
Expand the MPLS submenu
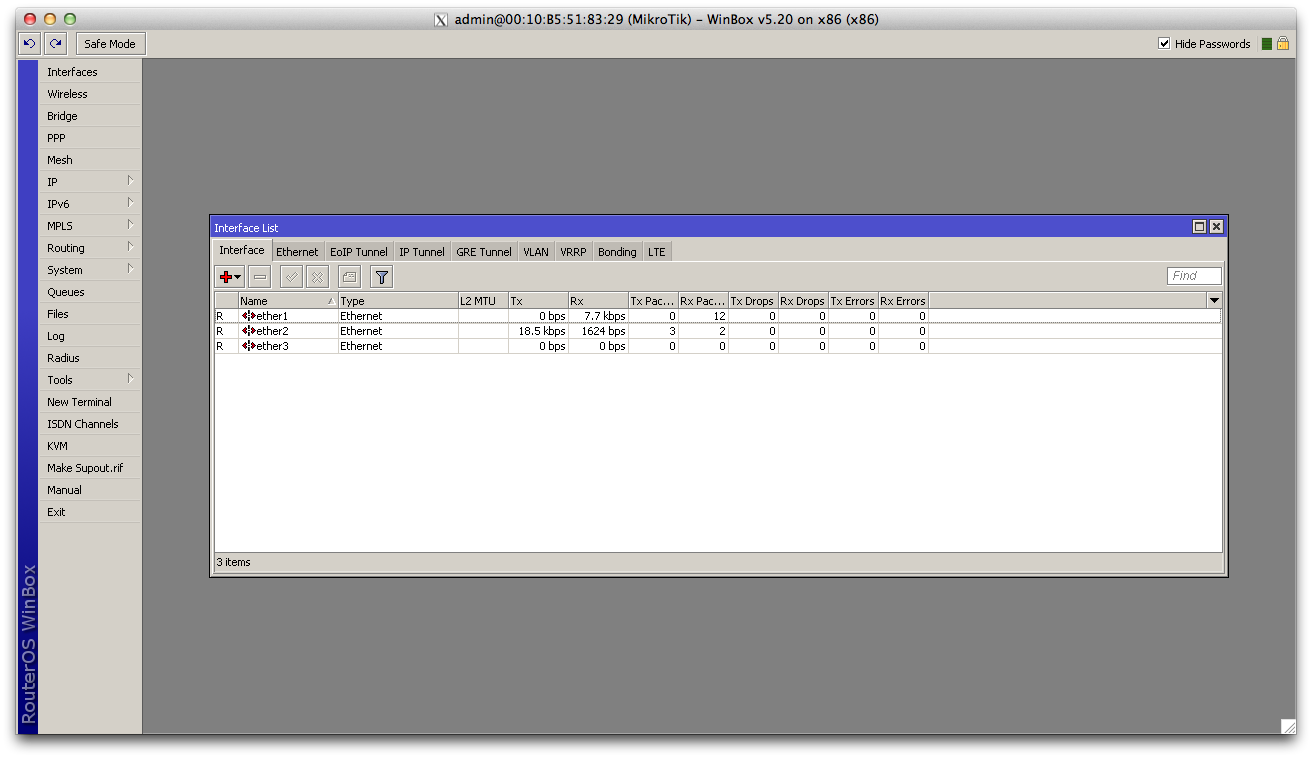130,225
